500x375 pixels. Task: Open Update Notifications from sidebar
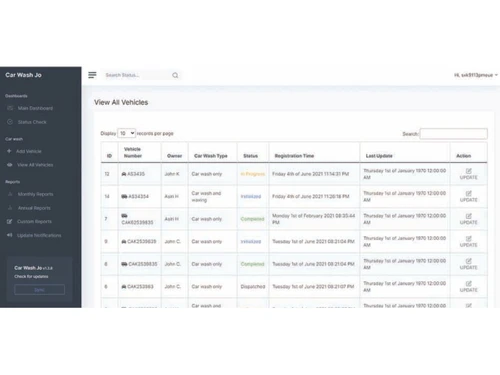click(x=39, y=235)
